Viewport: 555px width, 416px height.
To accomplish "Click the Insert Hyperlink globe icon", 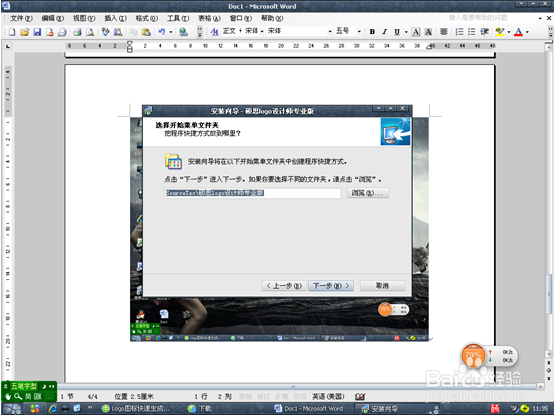I will coord(183,32).
